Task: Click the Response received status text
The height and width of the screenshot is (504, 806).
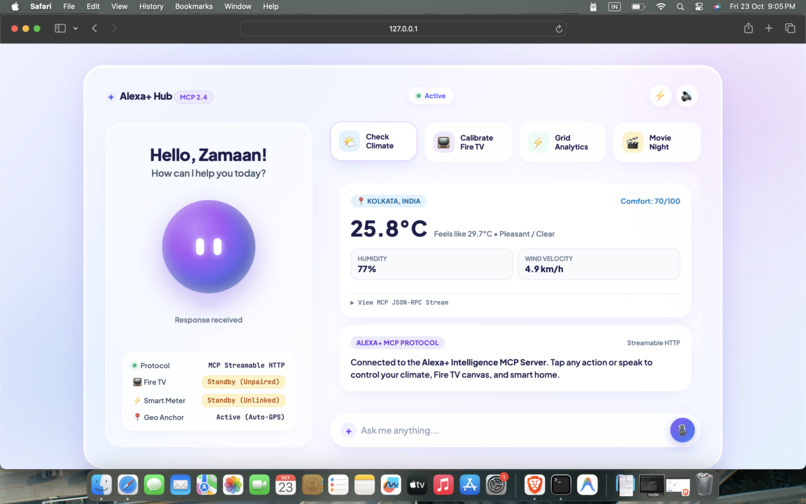Action: pyautogui.click(x=208, y=320)
